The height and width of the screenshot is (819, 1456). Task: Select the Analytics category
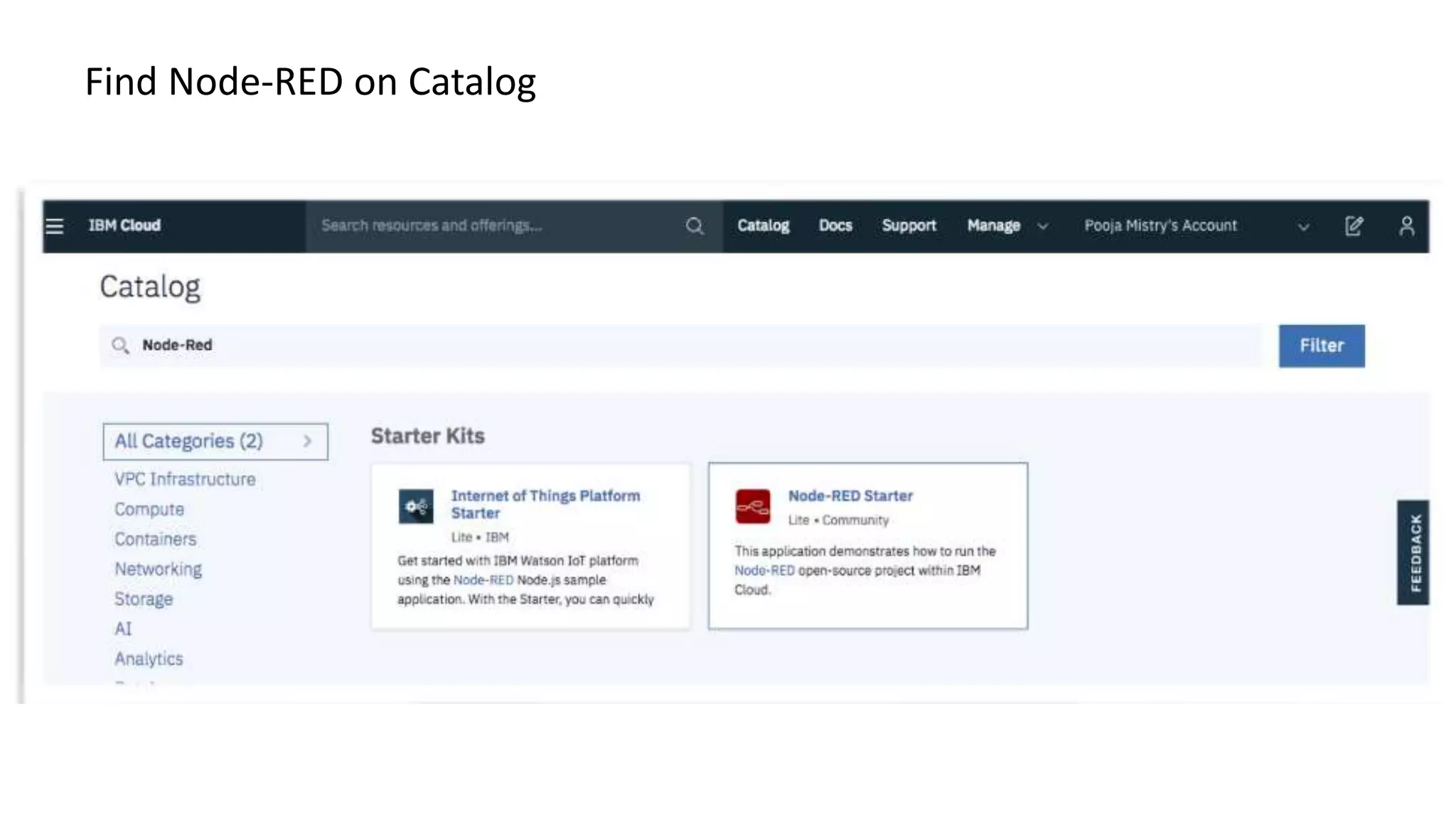149,658
